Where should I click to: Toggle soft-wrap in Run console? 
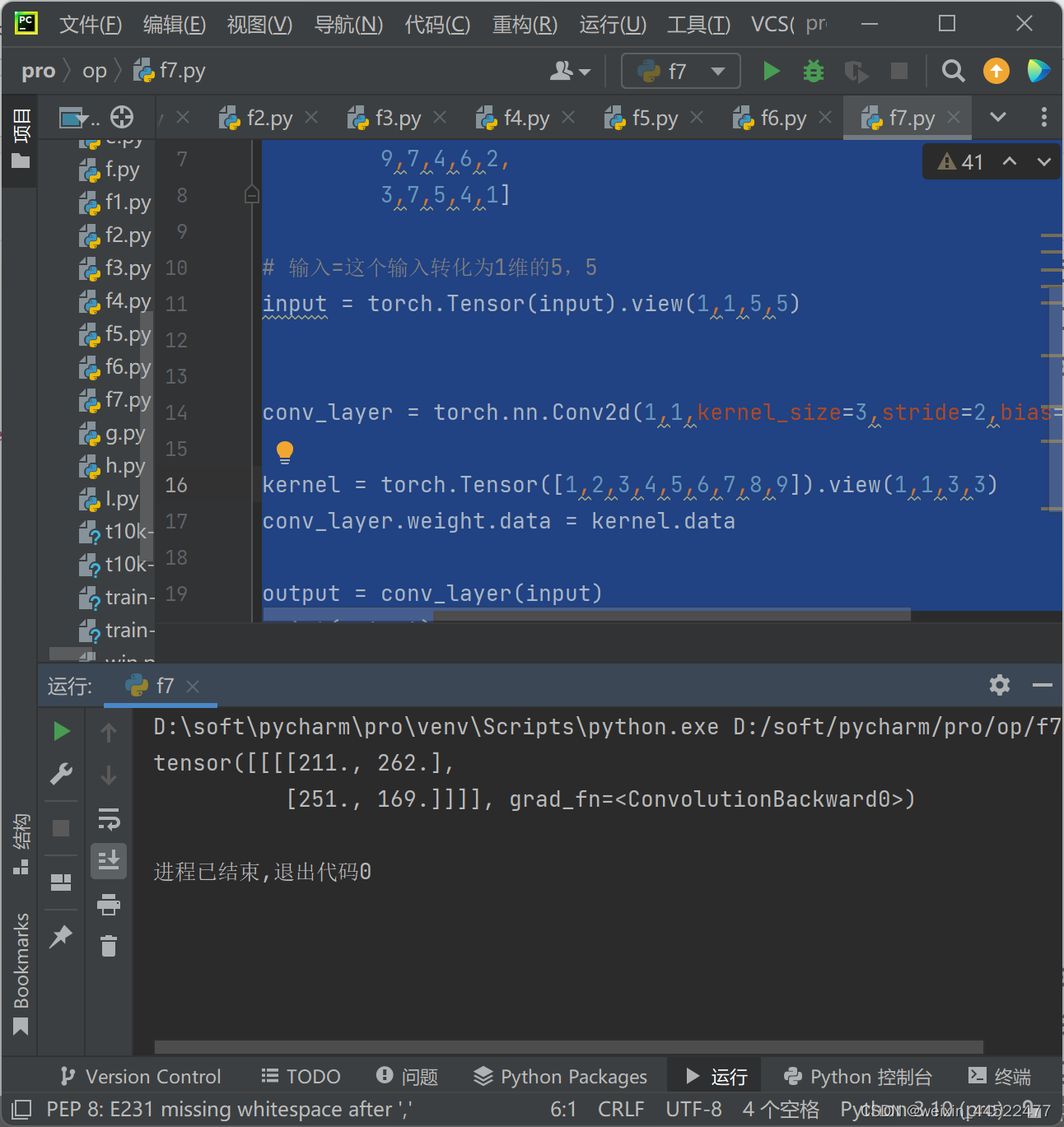tap(109, 819)
